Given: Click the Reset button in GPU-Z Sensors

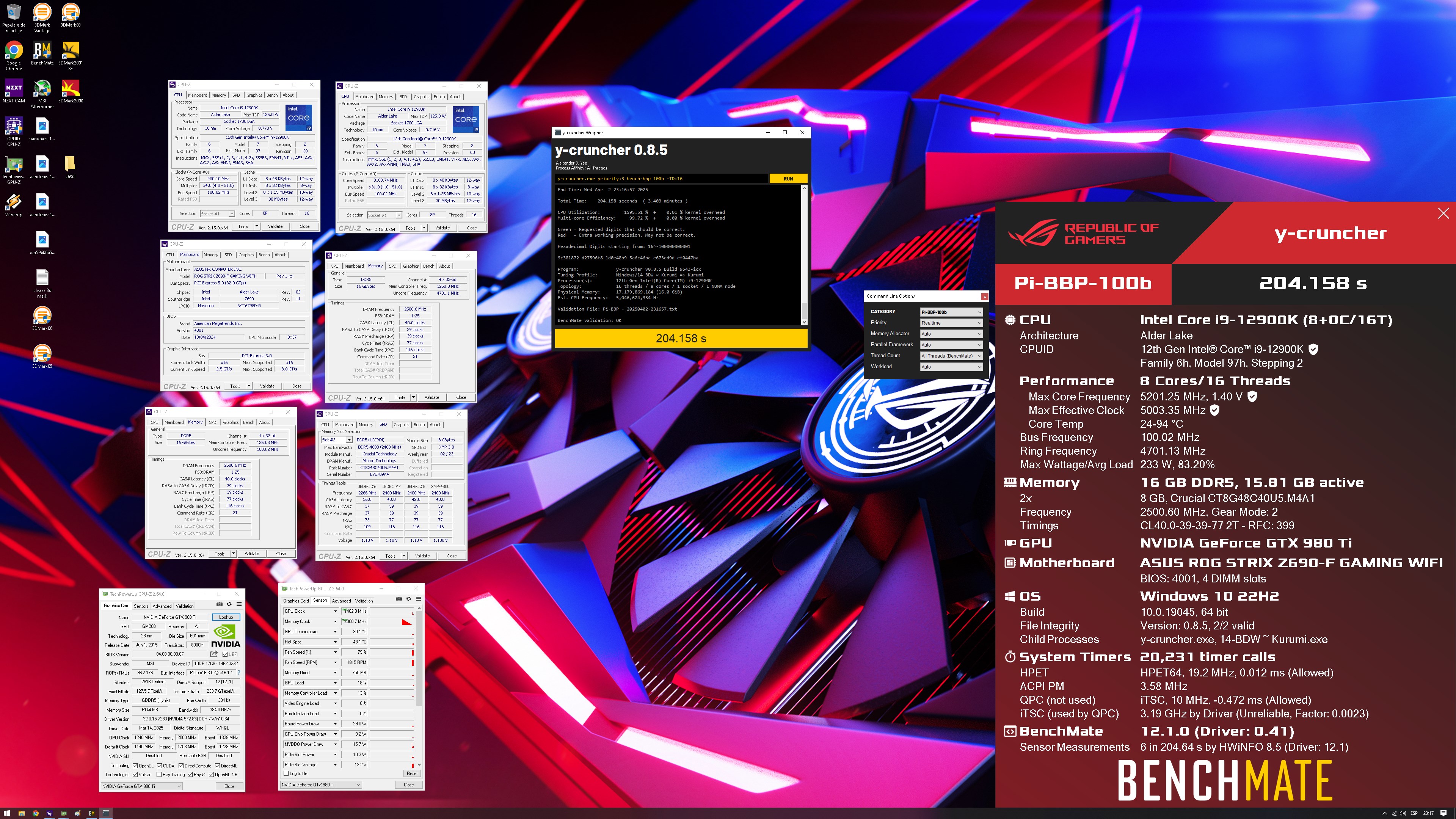Looking at the screenshot, I should point(412,773).
